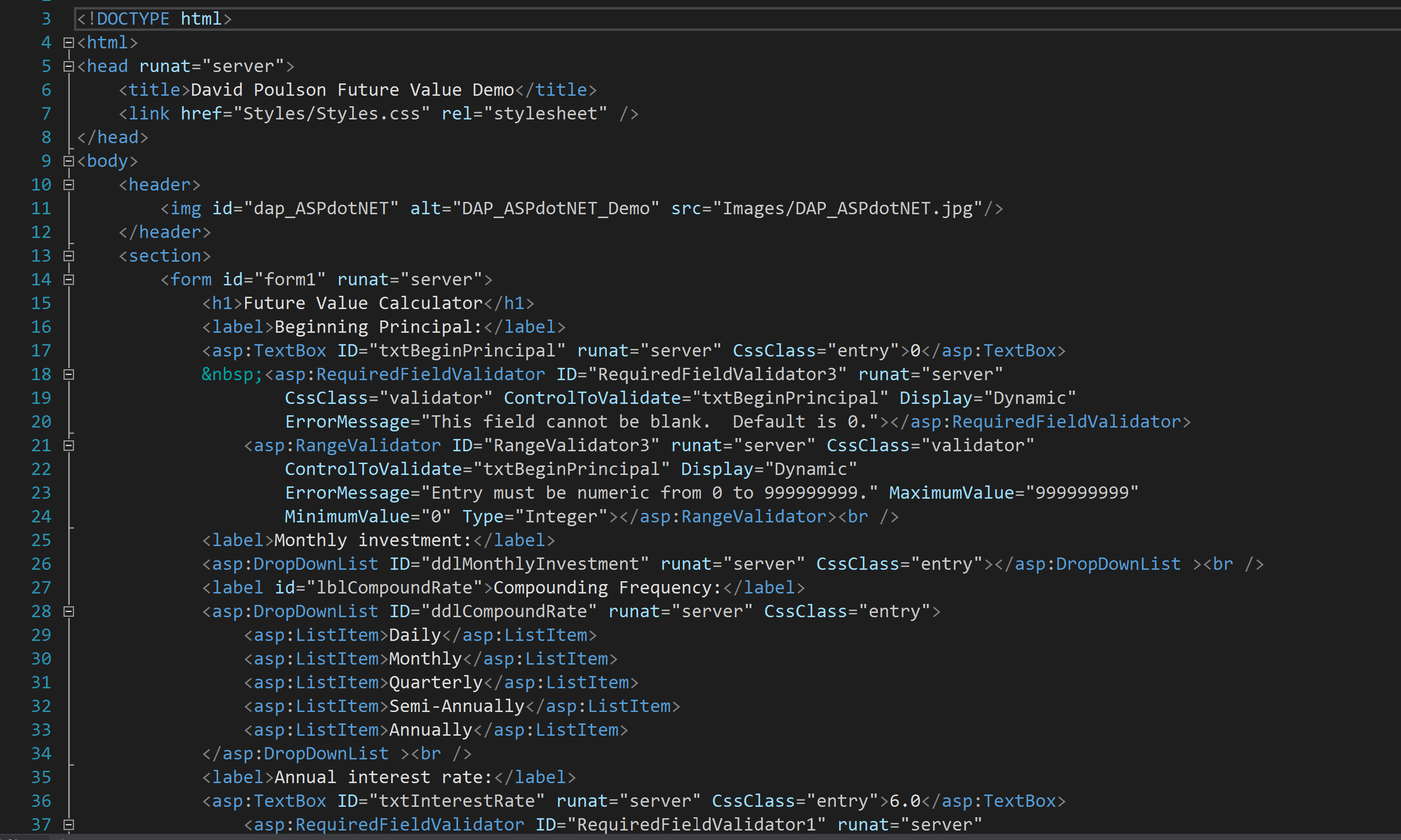Click line number 3 in the gutter
The height and width of the screenshot is (840, 1401).
(46, 18)
